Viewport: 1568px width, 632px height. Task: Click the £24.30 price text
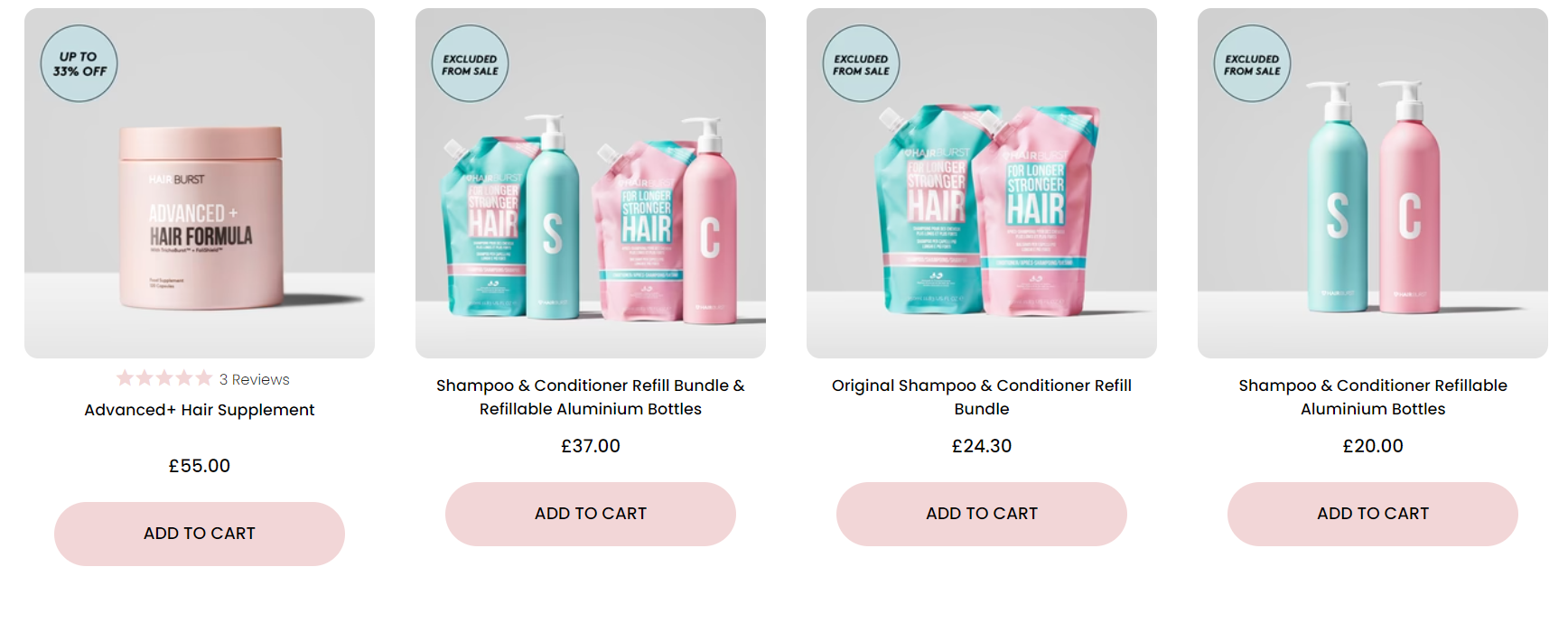(x=982, y=446)
